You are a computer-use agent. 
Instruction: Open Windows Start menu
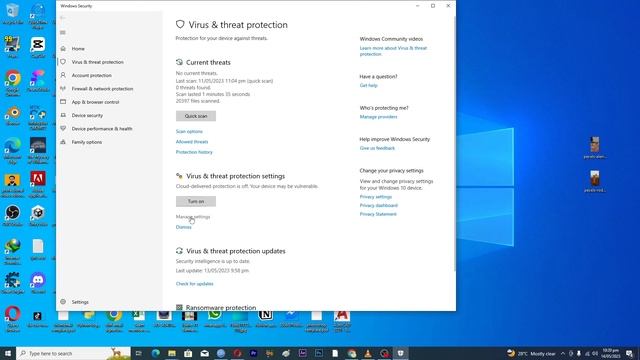(8, 353)
